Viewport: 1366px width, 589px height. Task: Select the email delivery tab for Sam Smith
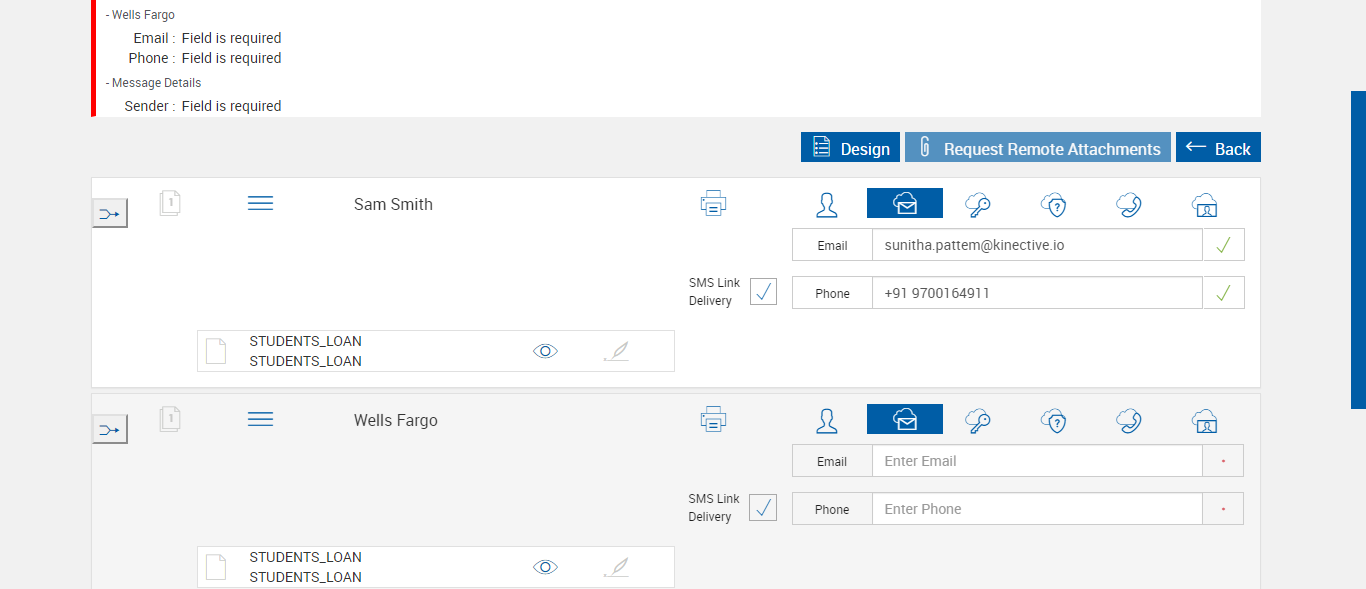coord(905,204)
